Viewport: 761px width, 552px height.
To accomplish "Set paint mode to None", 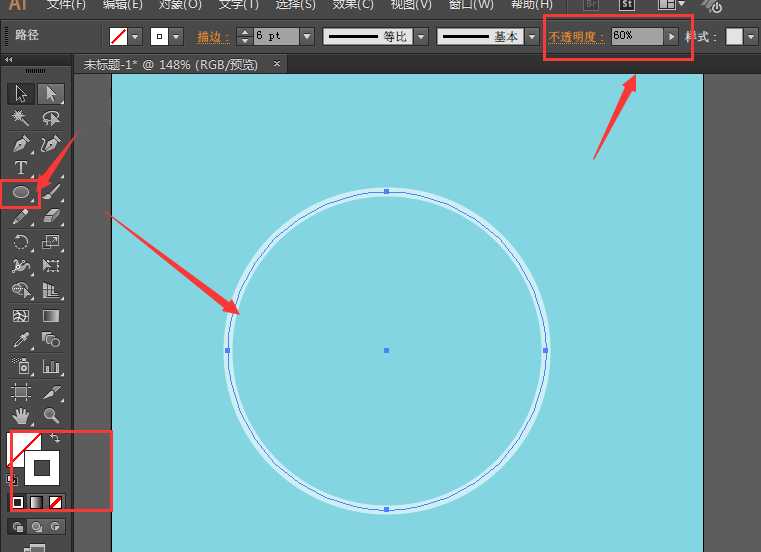I will coord(55,502).
